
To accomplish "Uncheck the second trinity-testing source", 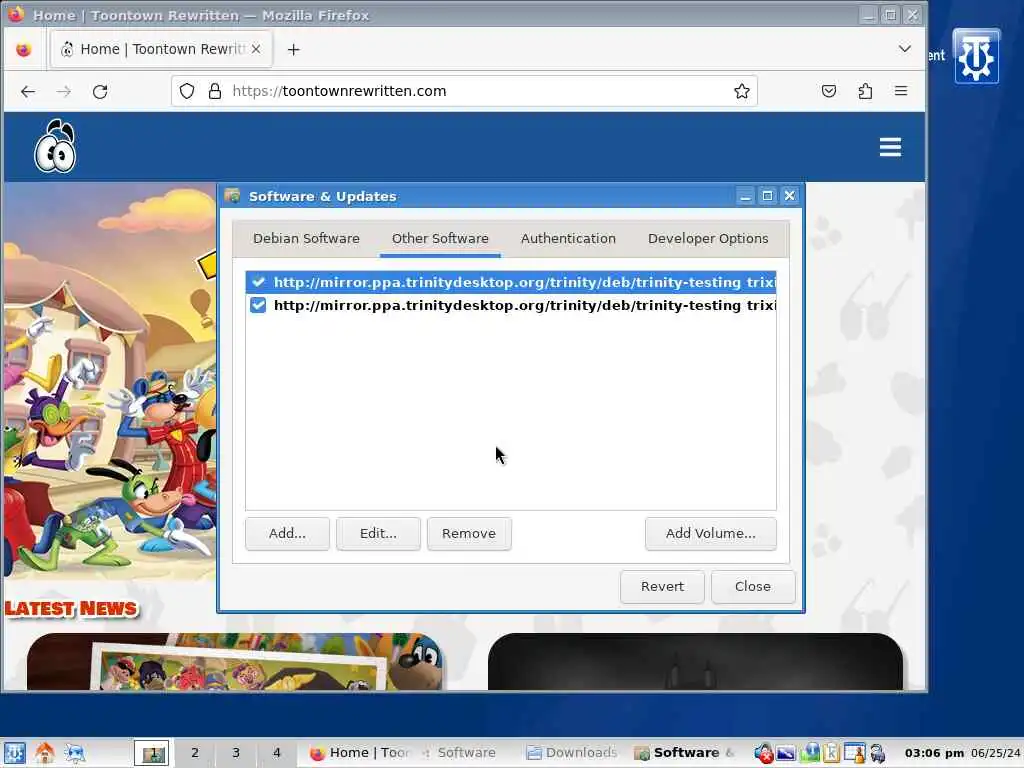I will coord(258,305).
